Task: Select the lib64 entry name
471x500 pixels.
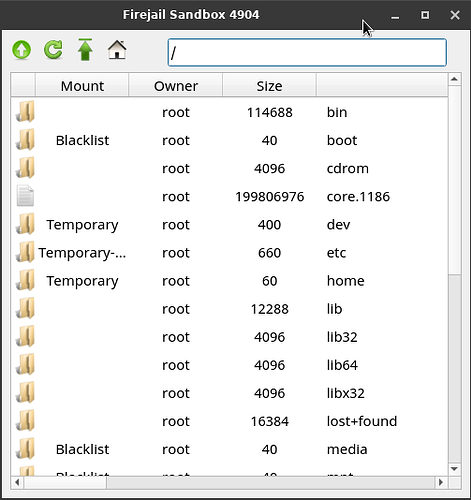Action: click(x=342, y=365)
